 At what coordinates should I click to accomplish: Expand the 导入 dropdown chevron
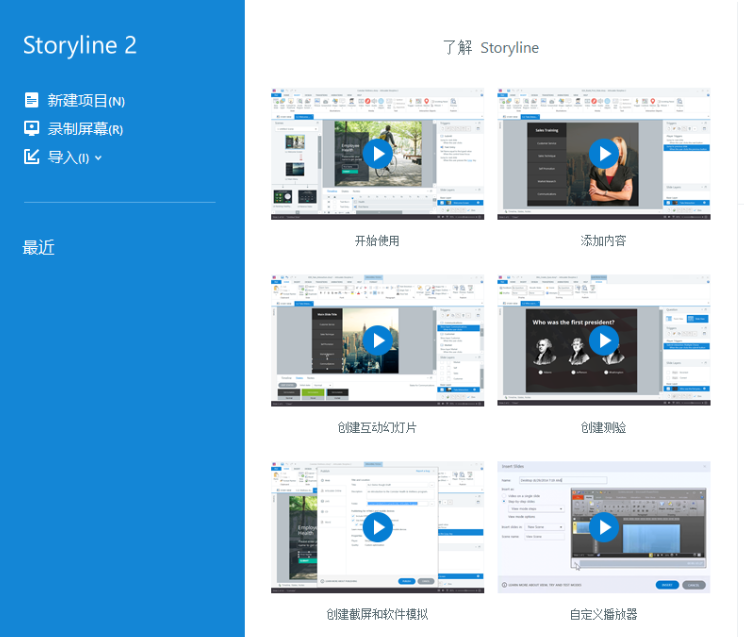pyautogui.click(x=98, y=158)
